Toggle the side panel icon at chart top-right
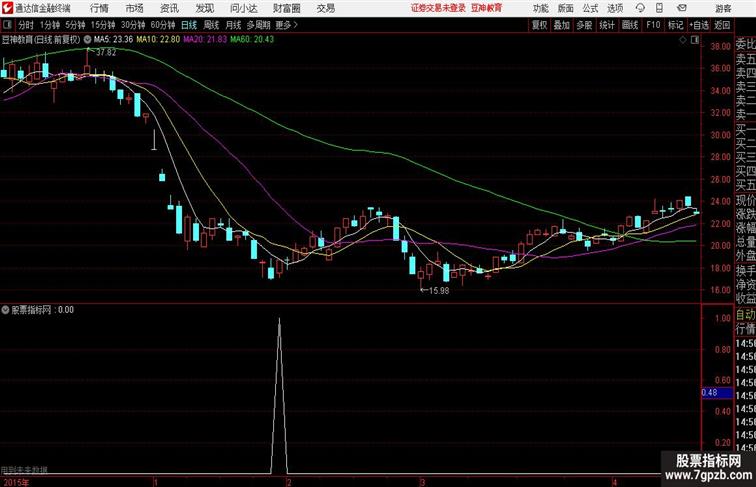Viewport: 756px width, 487px height. click(695, 41)
